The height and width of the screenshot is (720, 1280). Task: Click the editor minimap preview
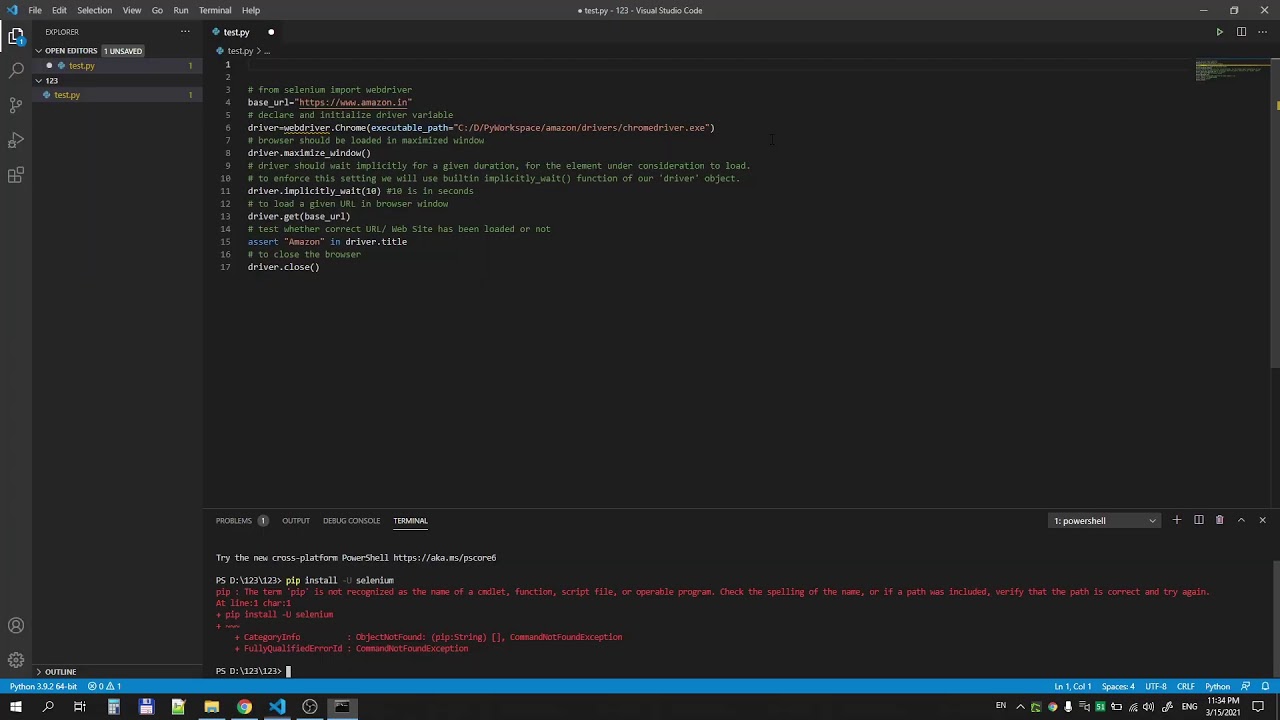tap(1230, 70)
